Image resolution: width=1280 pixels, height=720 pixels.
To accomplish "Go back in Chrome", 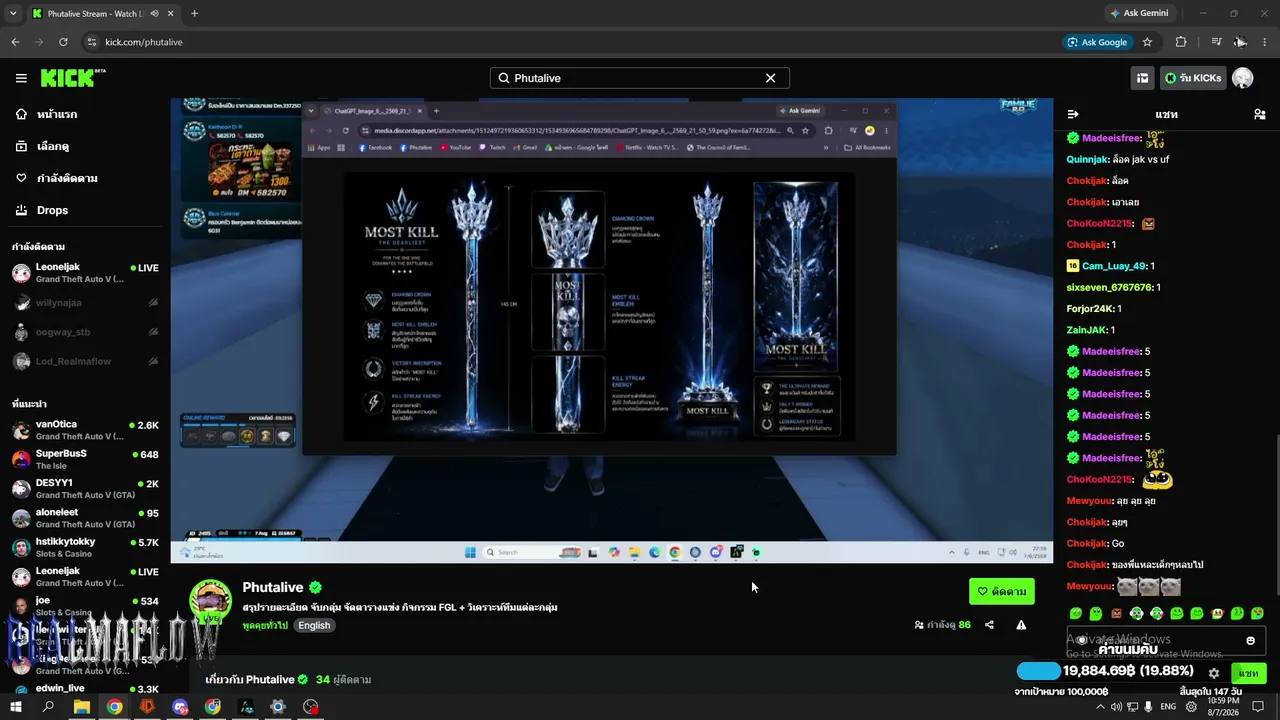I will click(15, 42).
